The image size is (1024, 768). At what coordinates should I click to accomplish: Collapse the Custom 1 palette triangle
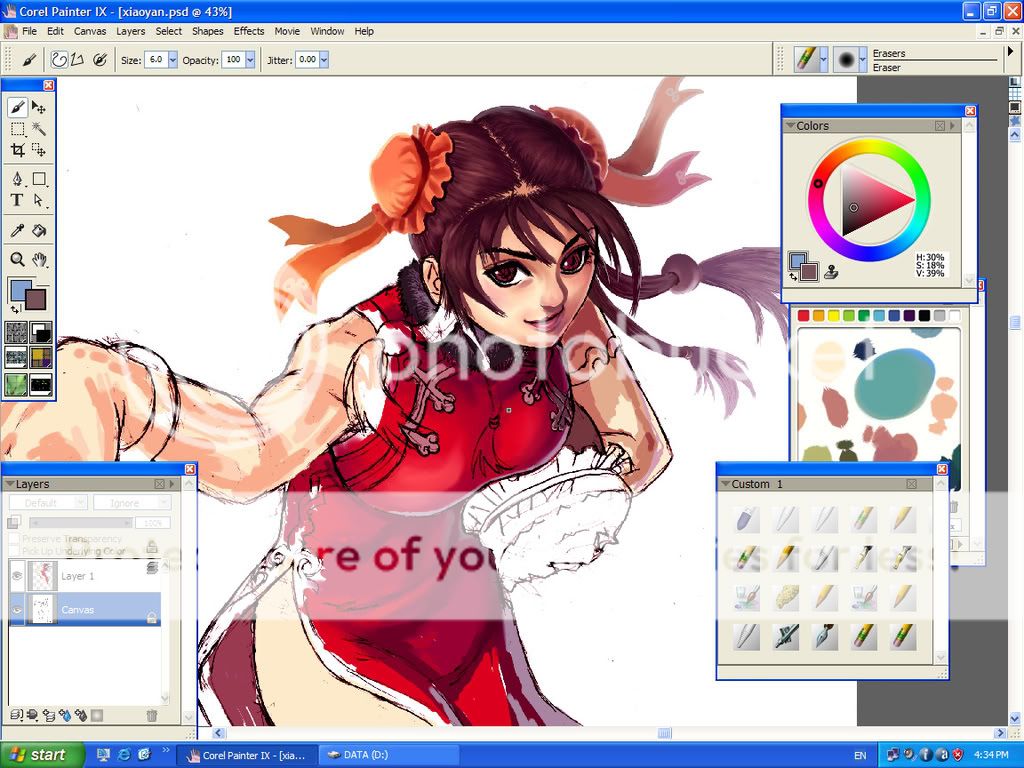[725, 484]
